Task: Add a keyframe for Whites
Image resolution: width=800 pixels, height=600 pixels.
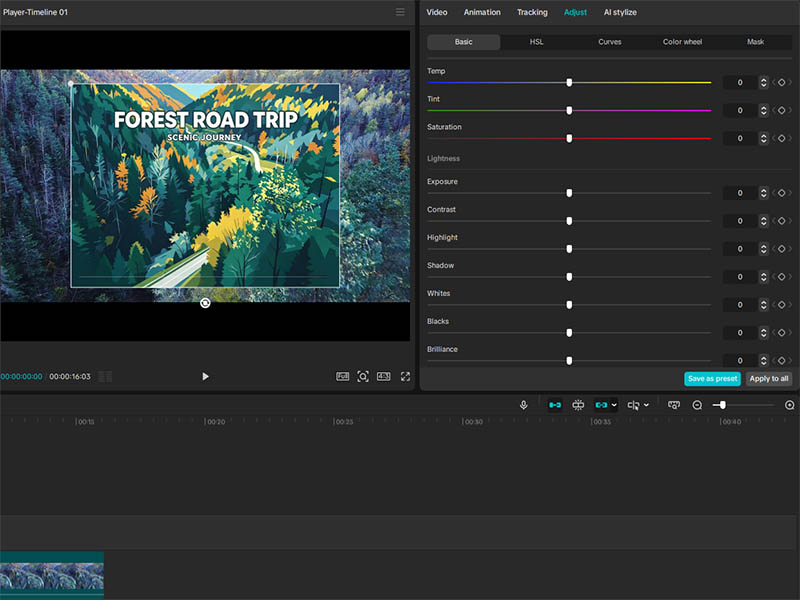Action: [x=781, y=305]
